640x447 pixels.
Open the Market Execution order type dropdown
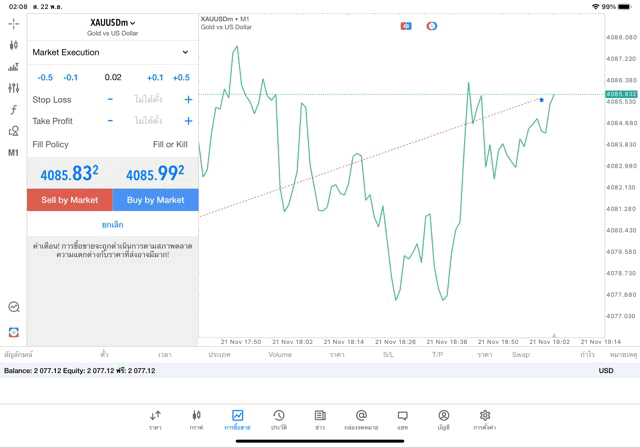[x=112, y=52]
